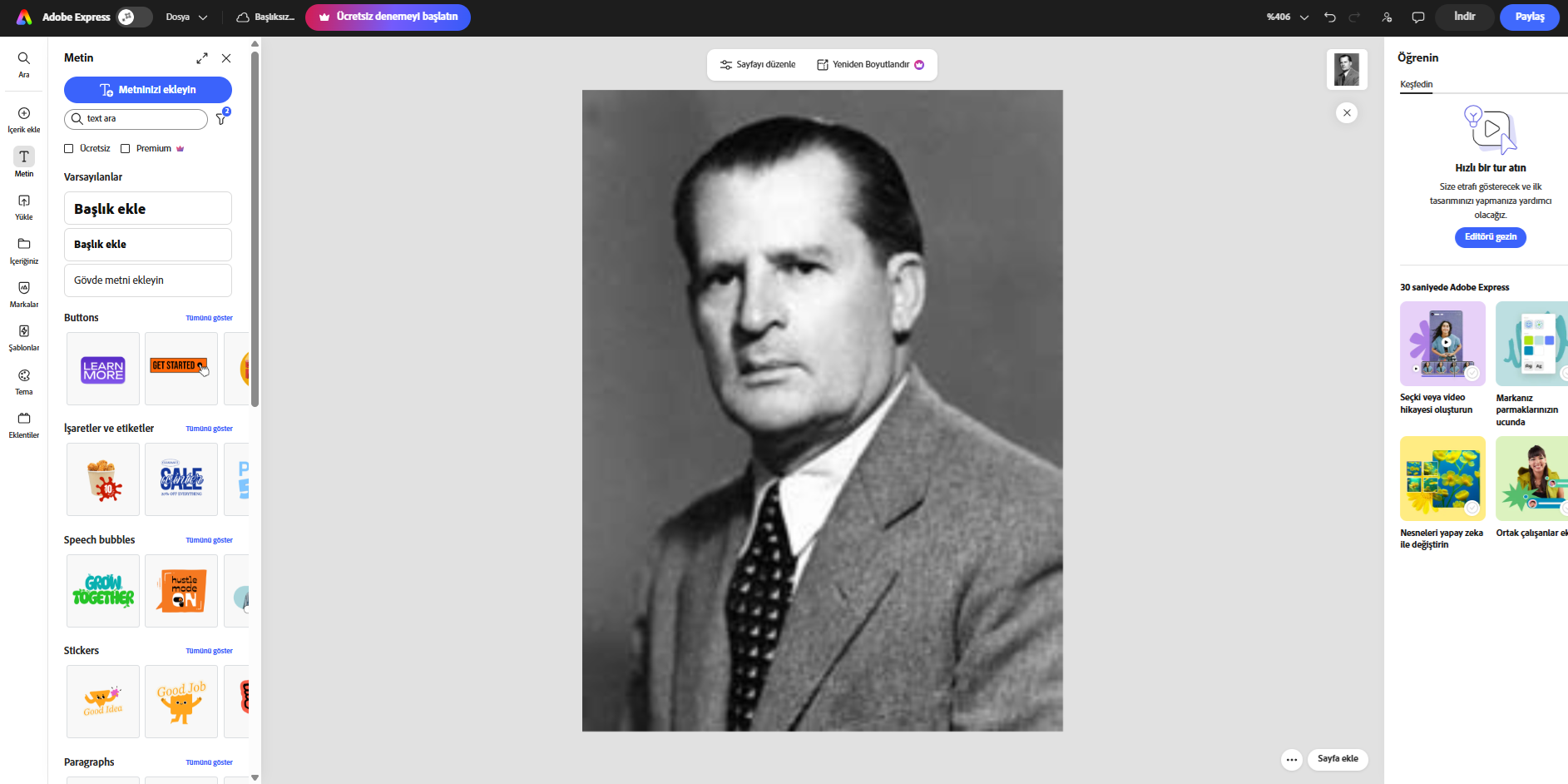Open the Eklentiler add-ons panel

[x=24, y=424]
